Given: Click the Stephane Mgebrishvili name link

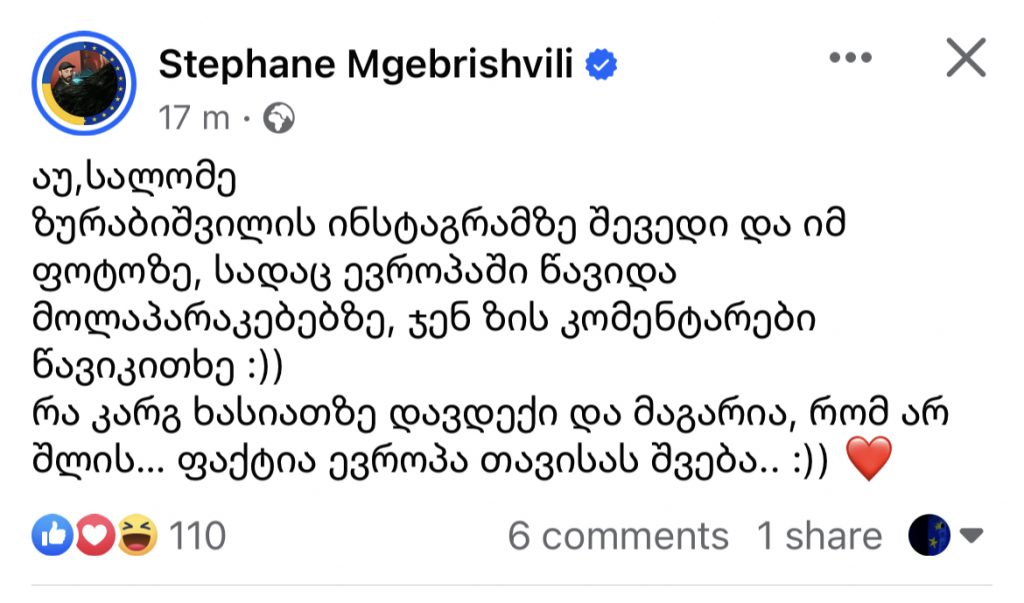Looking at the screenshot, I should (367, 65).
